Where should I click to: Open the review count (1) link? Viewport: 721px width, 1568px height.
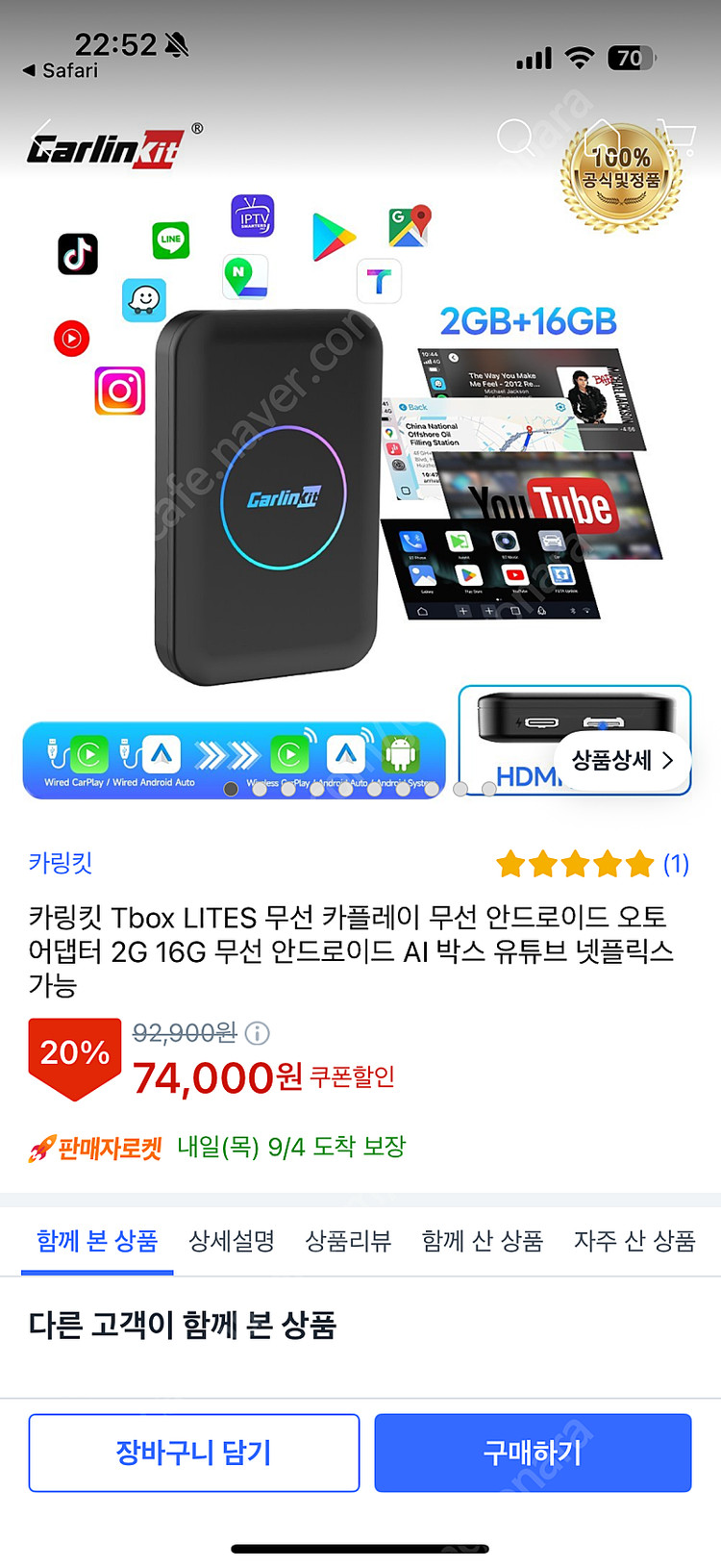(676, 864)
